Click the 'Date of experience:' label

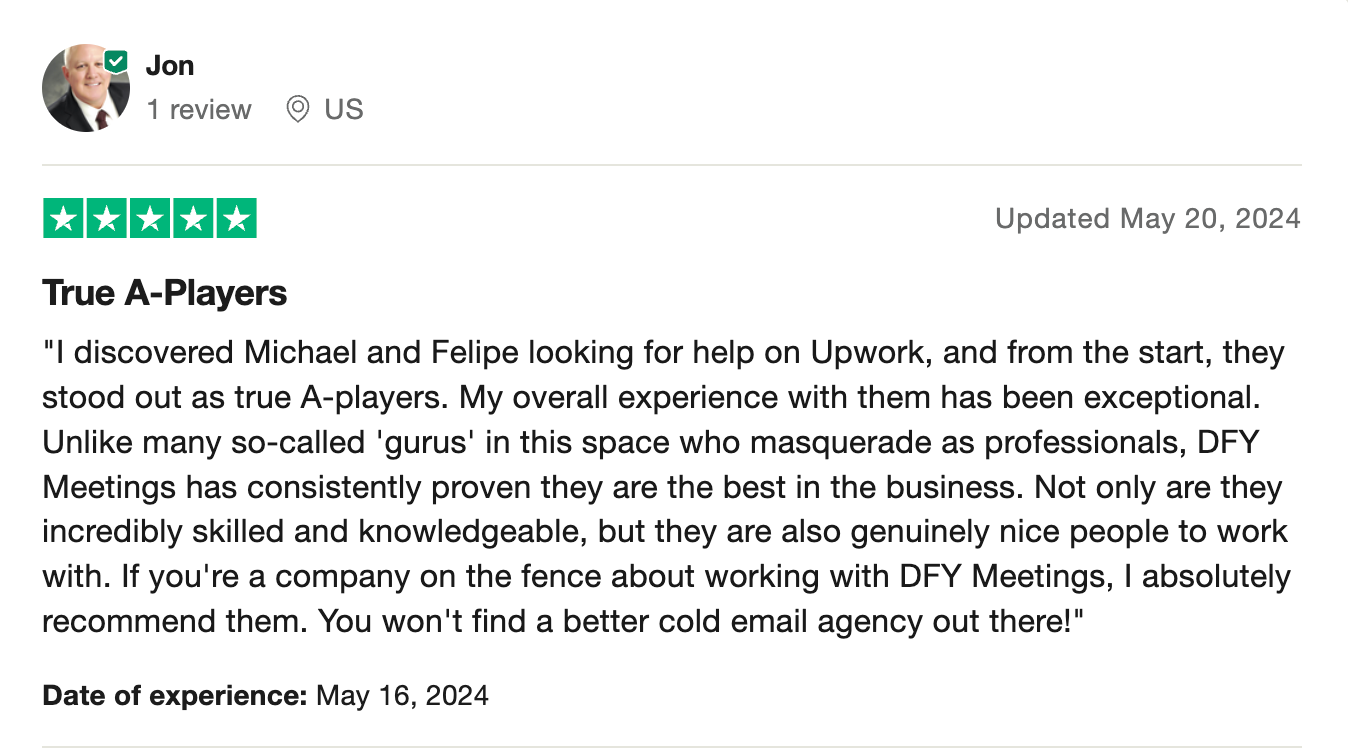175,694
